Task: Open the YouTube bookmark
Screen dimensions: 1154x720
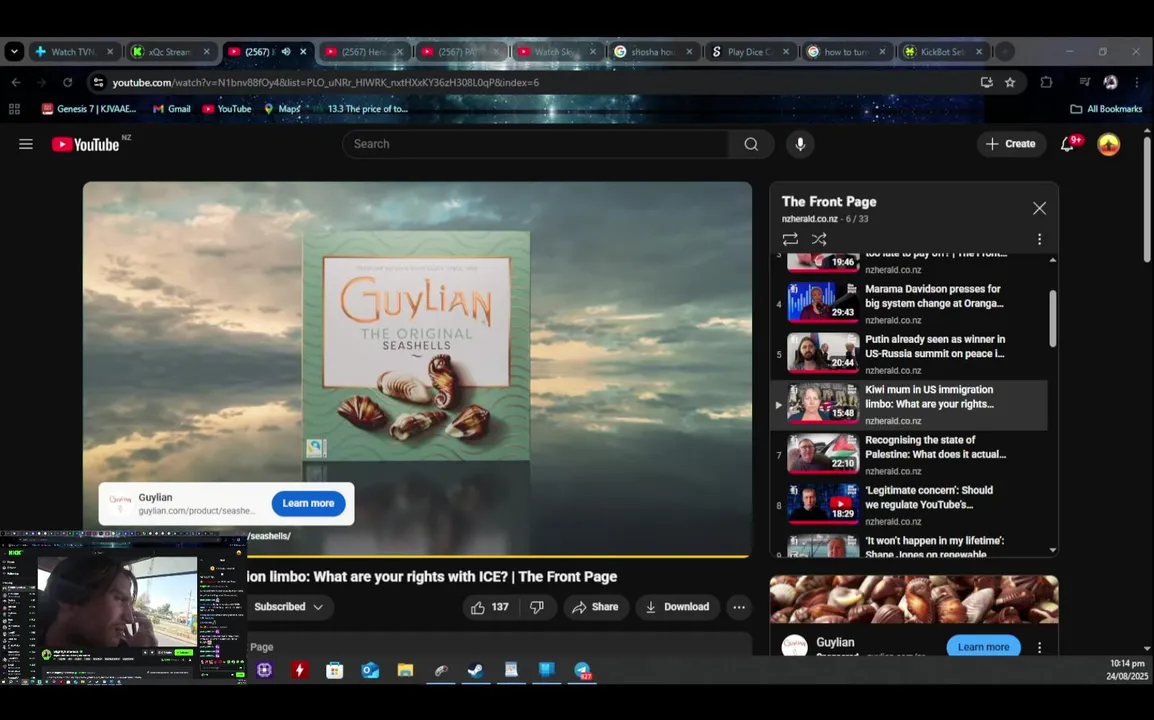Action: pos(227,109)
